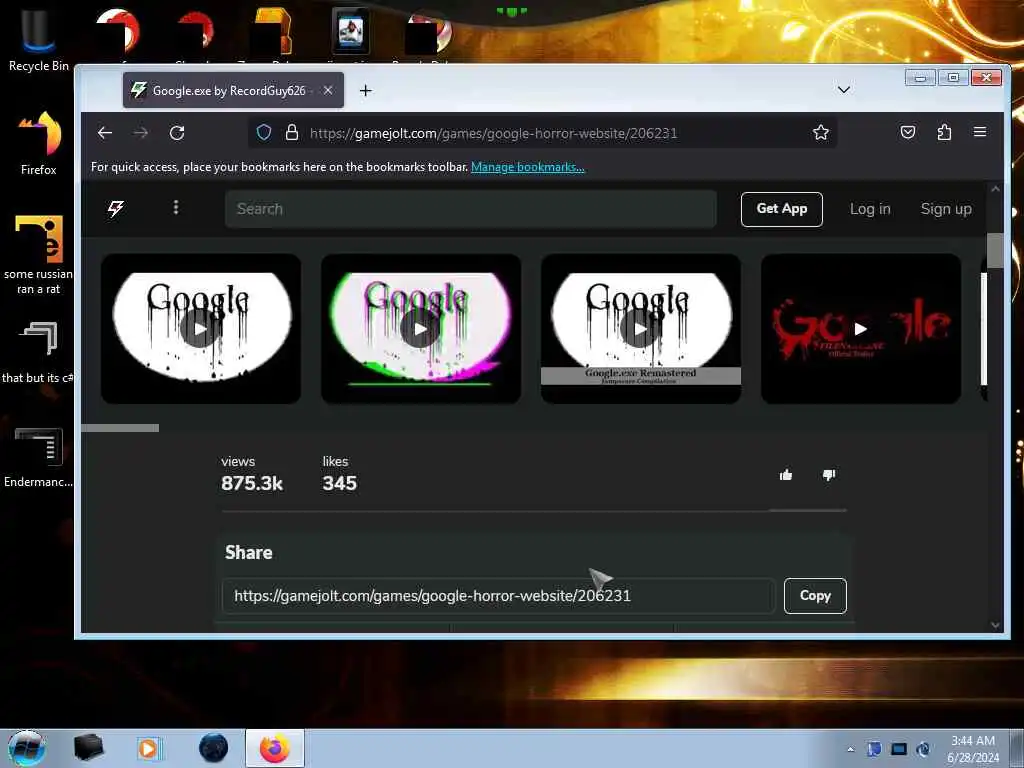The image size is (1024, 768).
Task: Select the Endermanc... desktop icon
Action: pyautogui.click(x=39, y=457)
